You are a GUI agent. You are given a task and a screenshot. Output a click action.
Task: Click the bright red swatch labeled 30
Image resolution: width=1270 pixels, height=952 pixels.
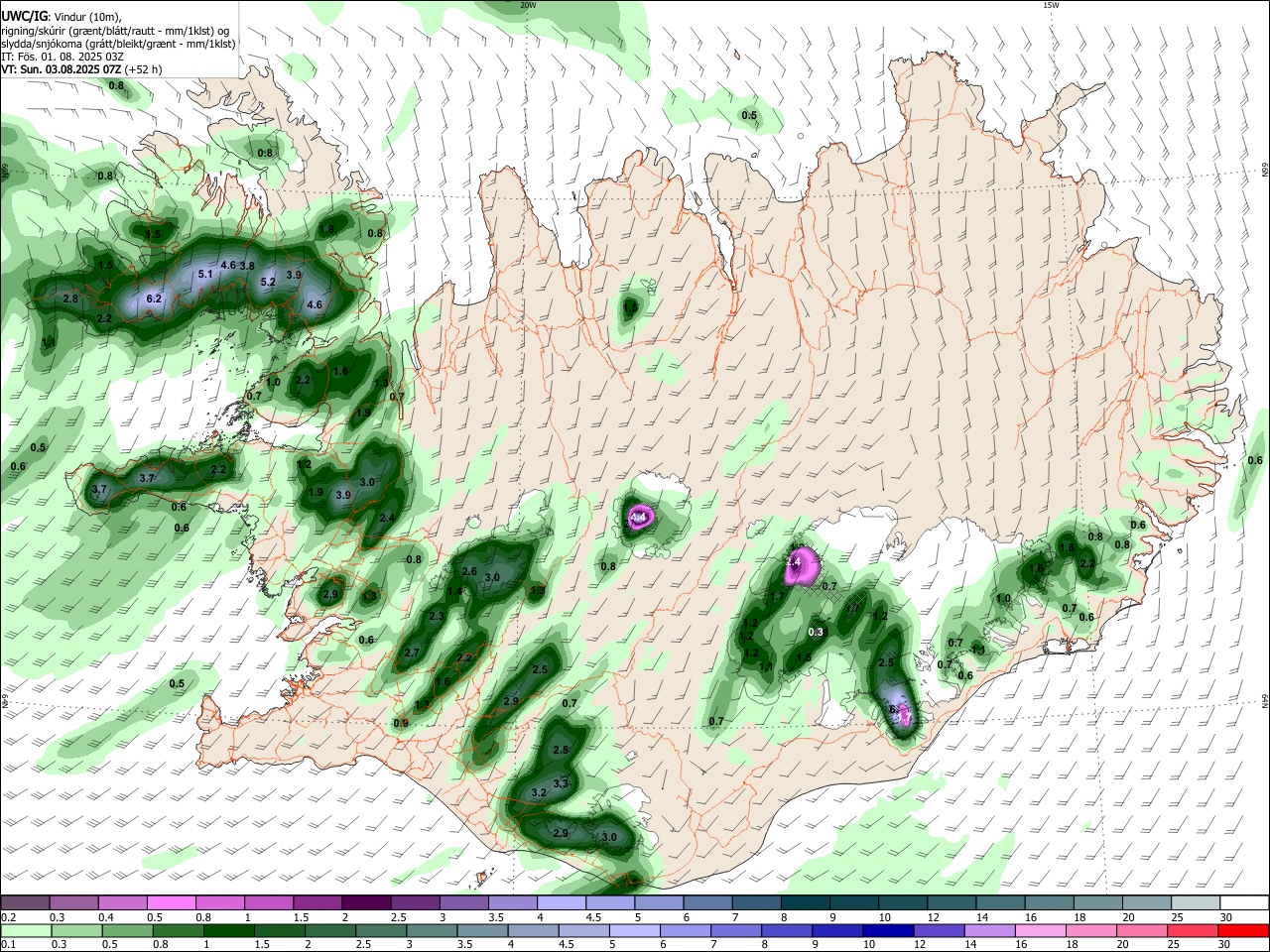(1242, 930)
